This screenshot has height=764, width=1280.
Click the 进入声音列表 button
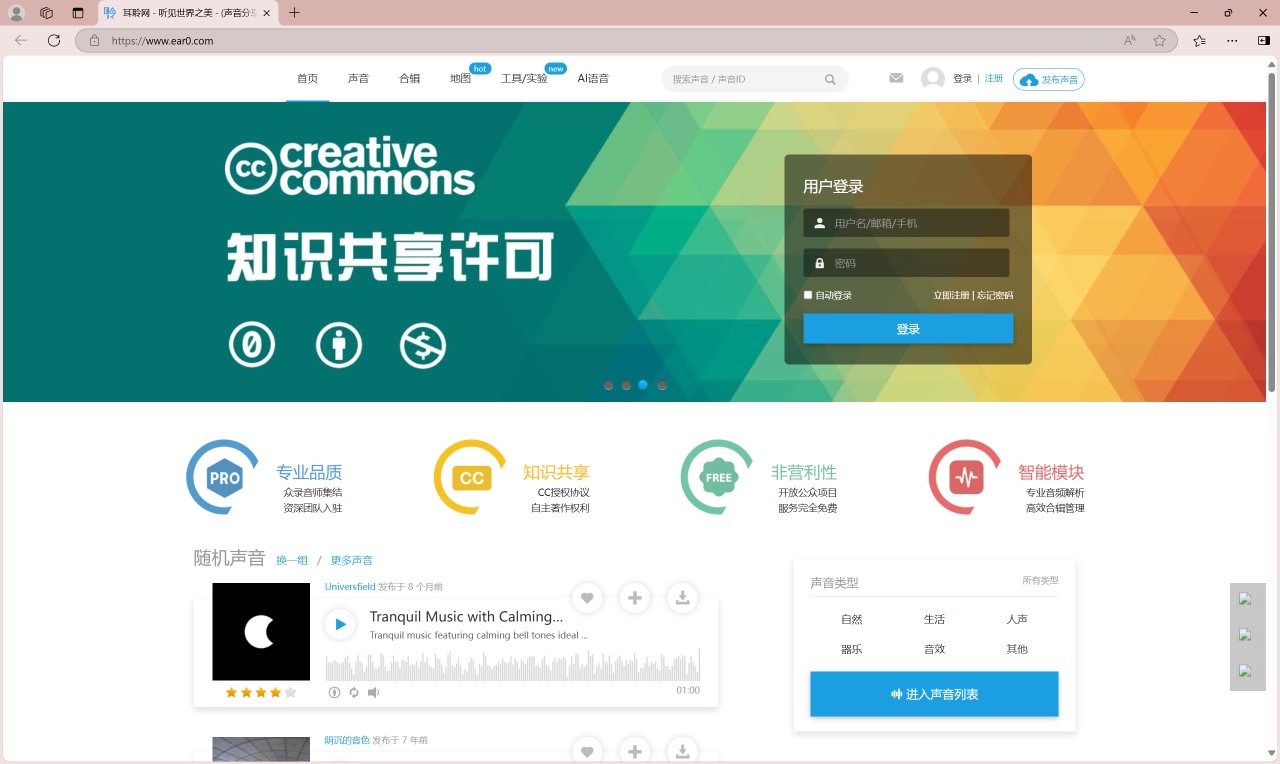coord(934,694)
